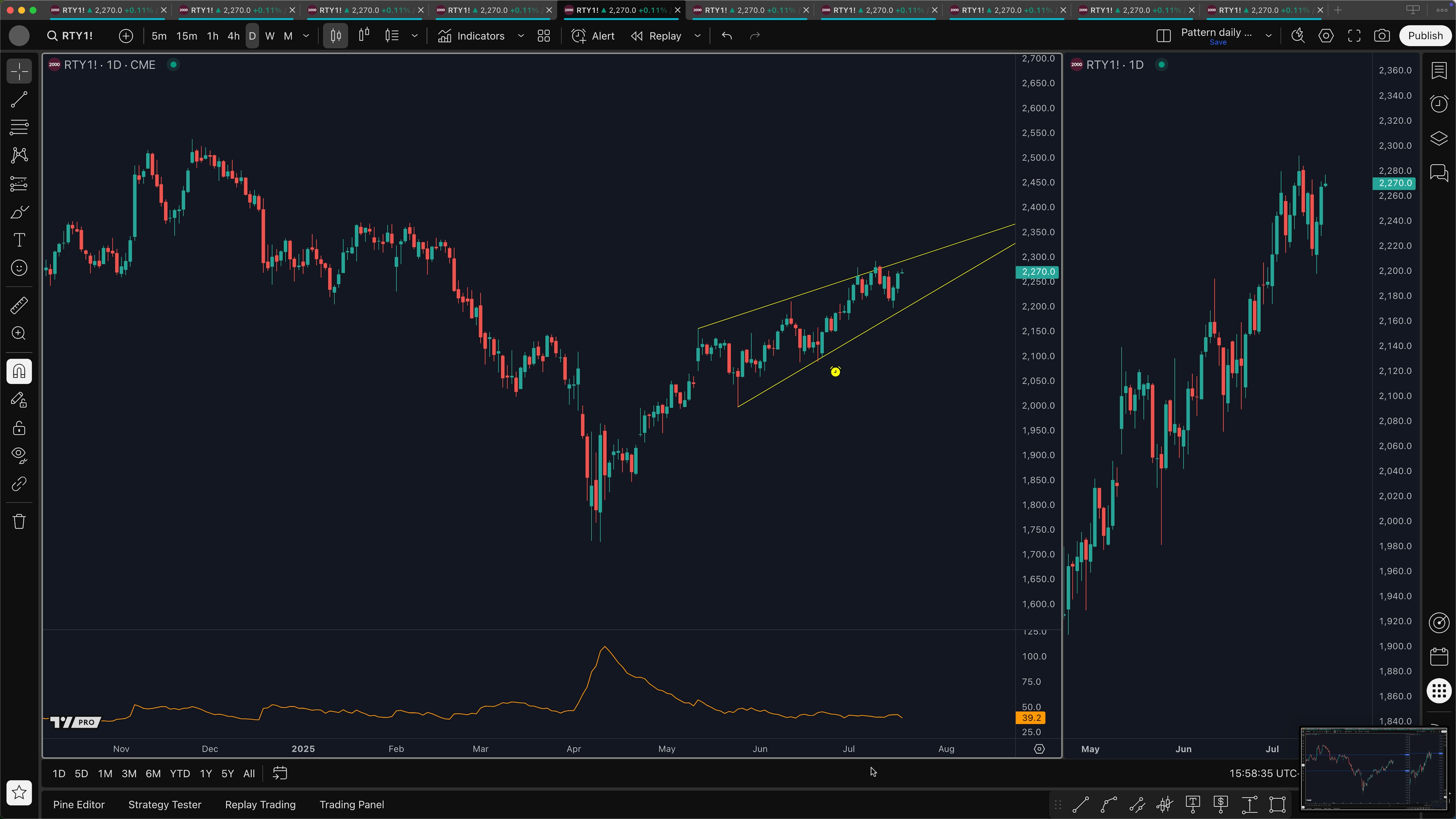Select the crosshair cursor tool
1456x819 pixels.
tap(19, 72)
